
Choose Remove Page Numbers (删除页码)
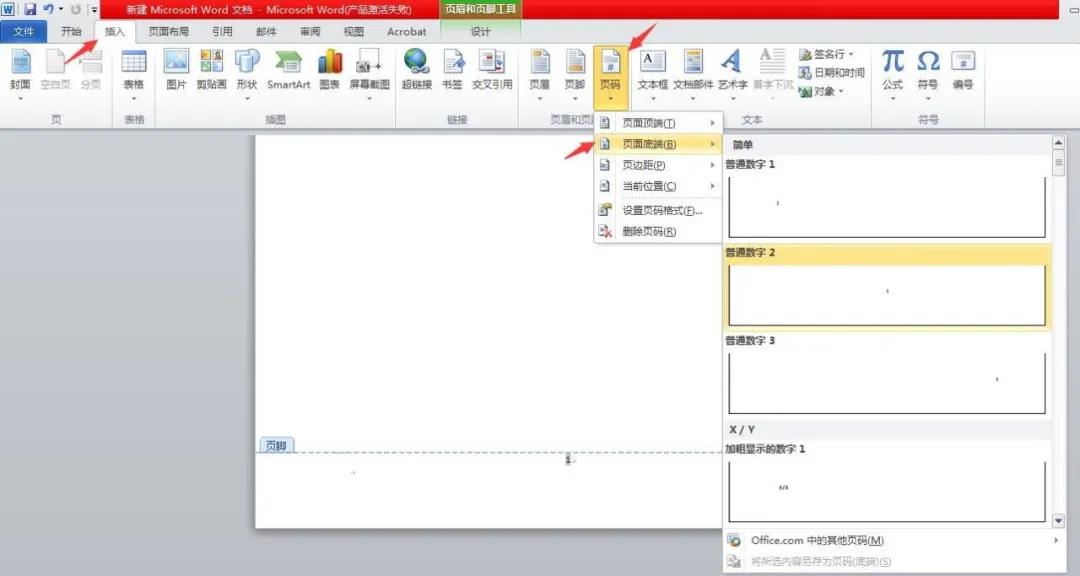658,232
